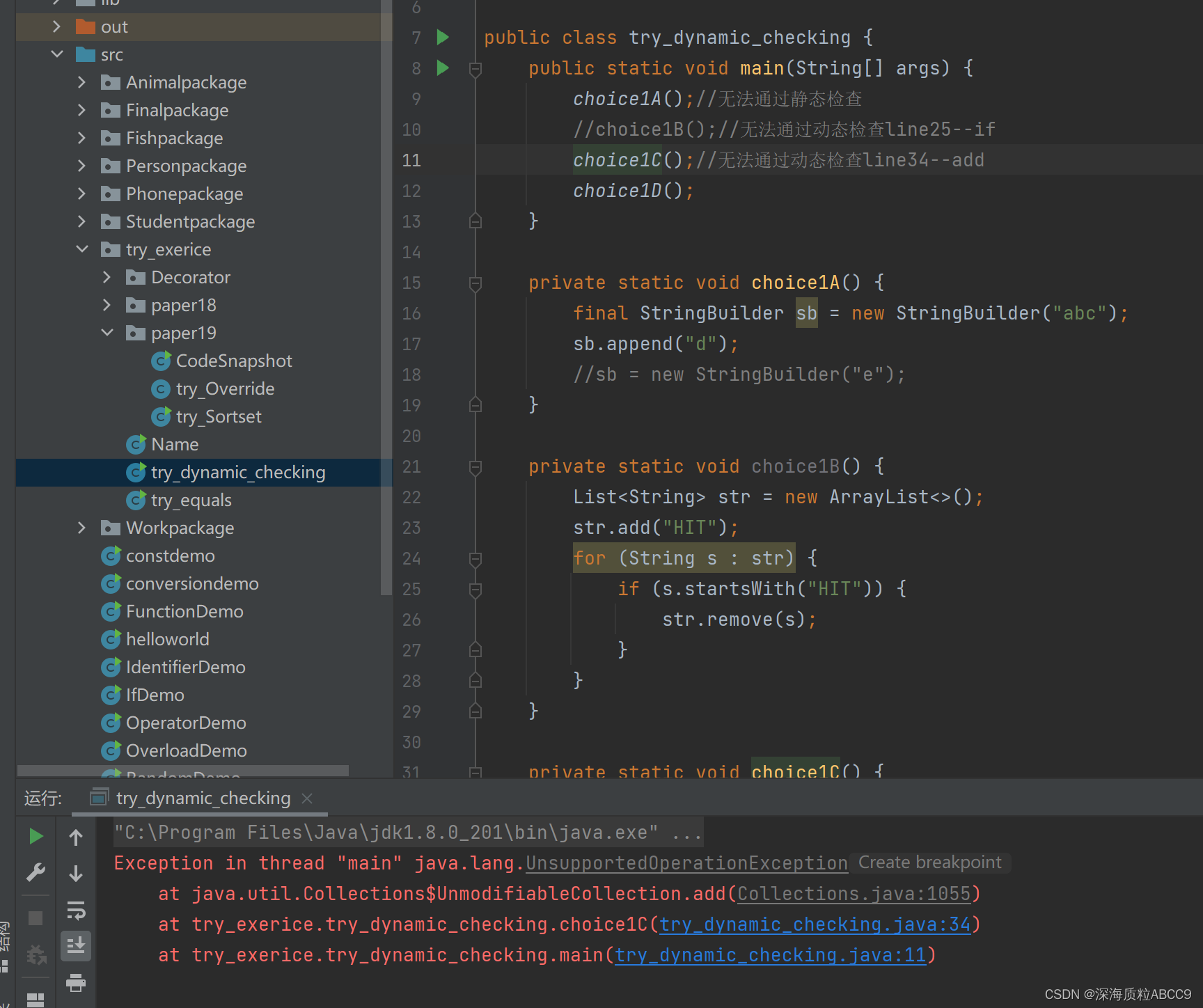Expand the out folder
This screenshot has width=1203, height=1008.
56,27
